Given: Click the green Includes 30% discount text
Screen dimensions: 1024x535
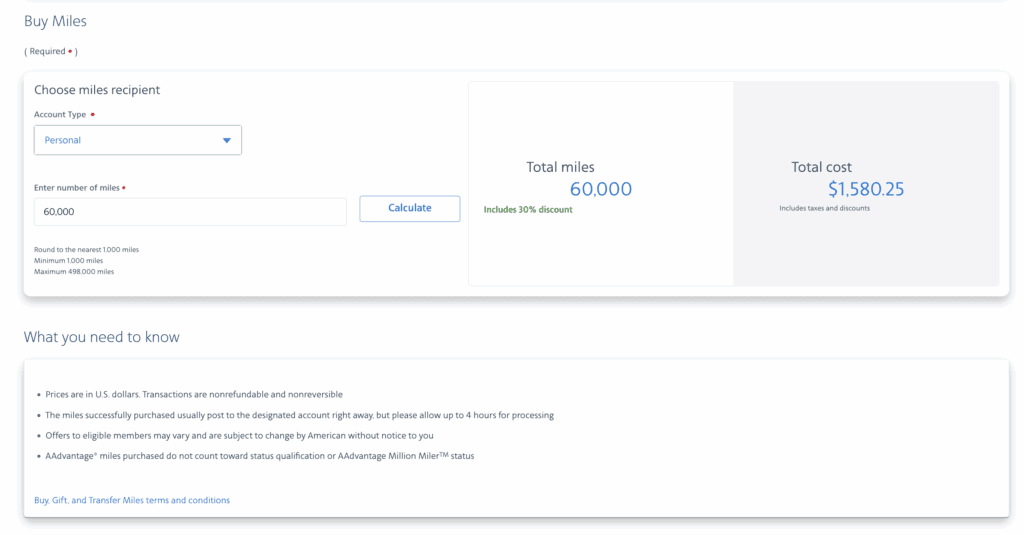Looking at the screenshot, I should point(528,210).
